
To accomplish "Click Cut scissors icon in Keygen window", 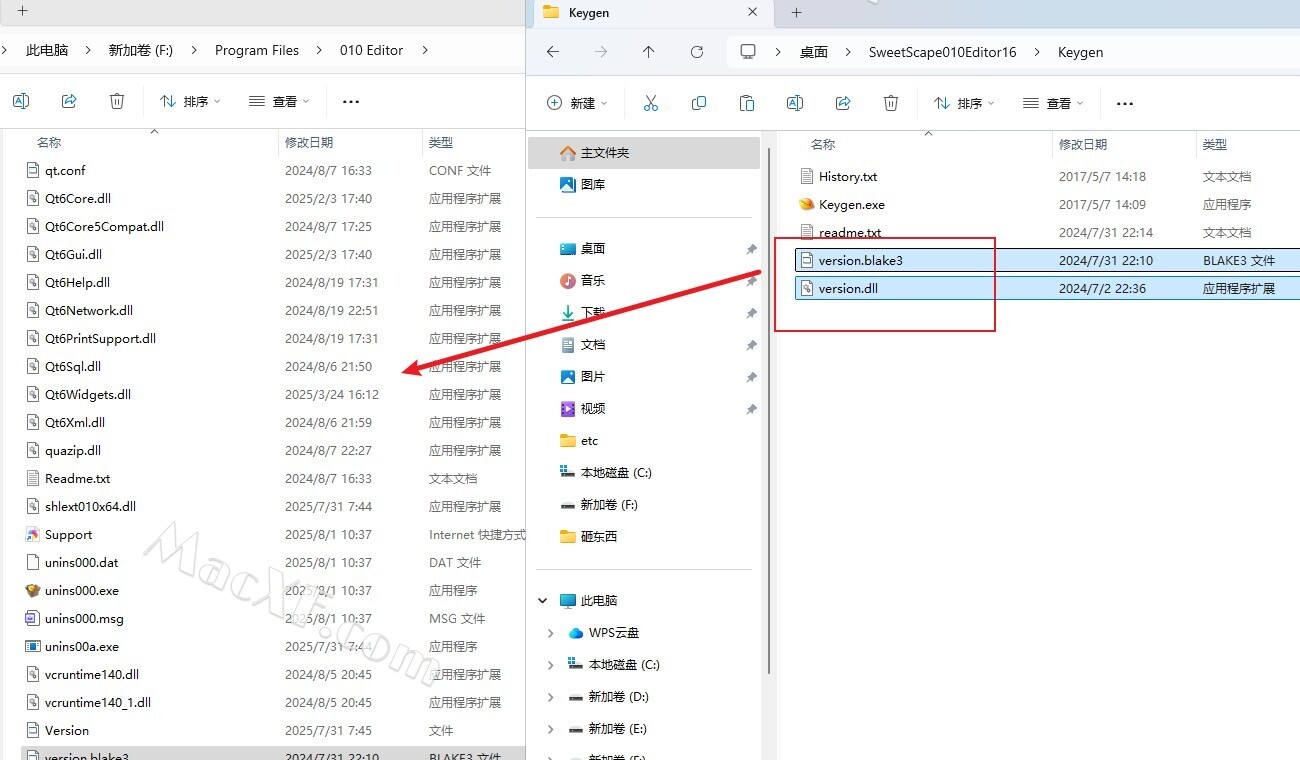I will (651, 103).
